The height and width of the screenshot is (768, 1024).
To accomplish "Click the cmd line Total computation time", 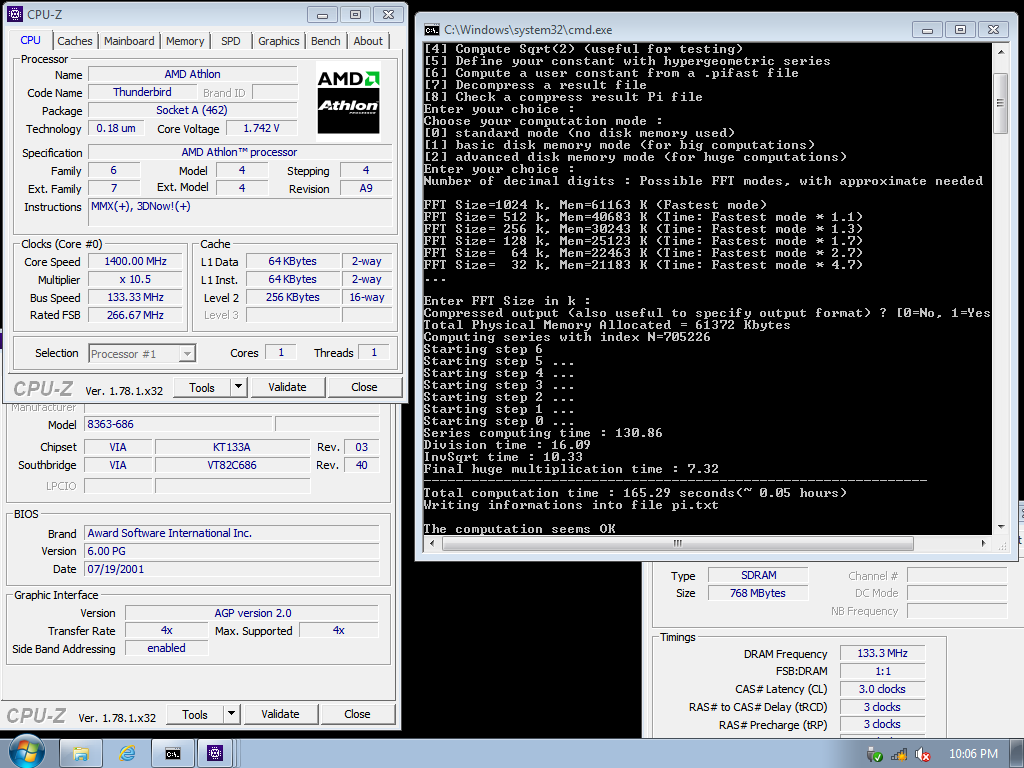I will 635,493.
